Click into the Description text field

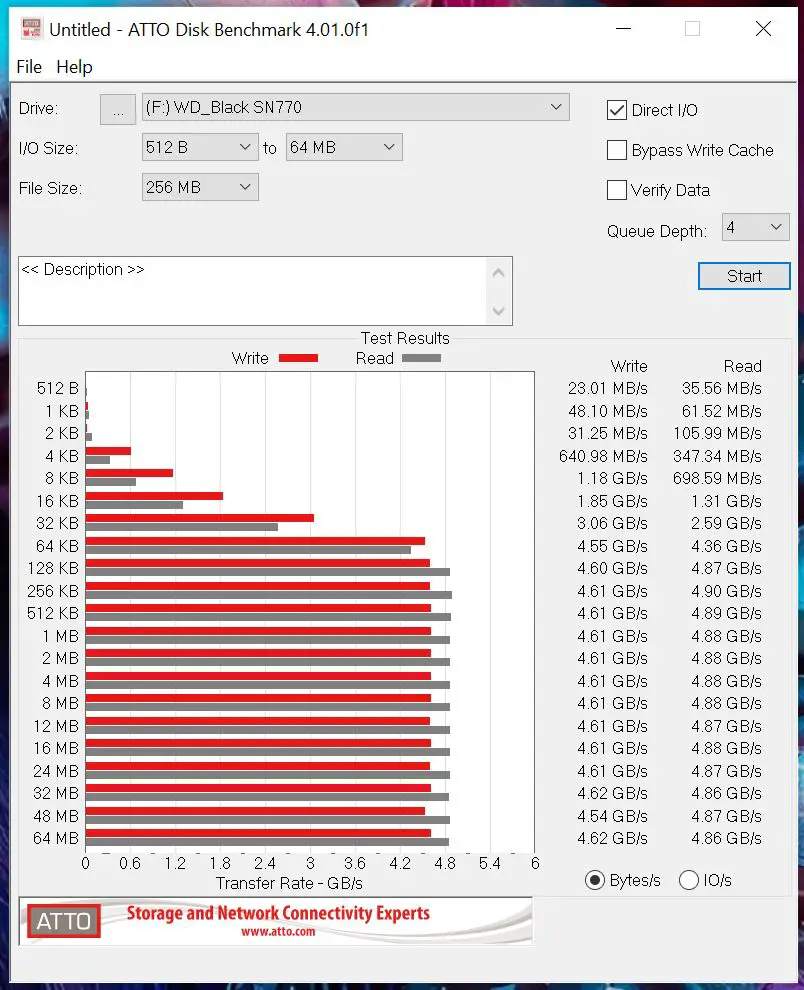[253, 291]
